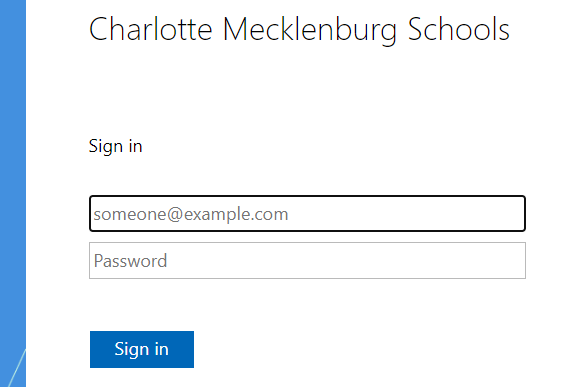Click the white diagonal line in blue panel

click(17, 368)
